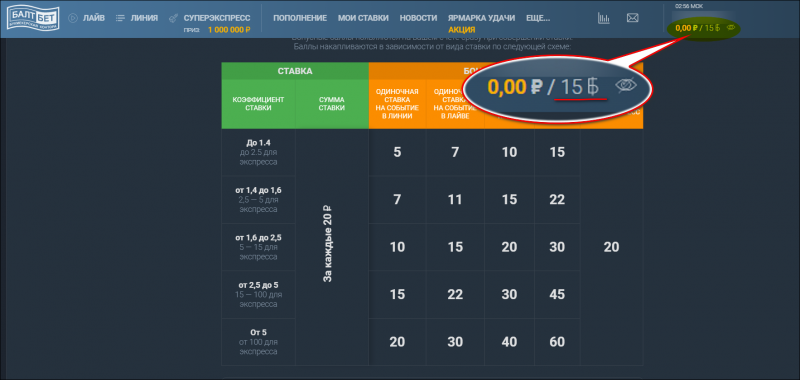800x380 pixels.
Task: Click 10 in the 'от 1,6 до 2,5' row
Action: point(397,247)
